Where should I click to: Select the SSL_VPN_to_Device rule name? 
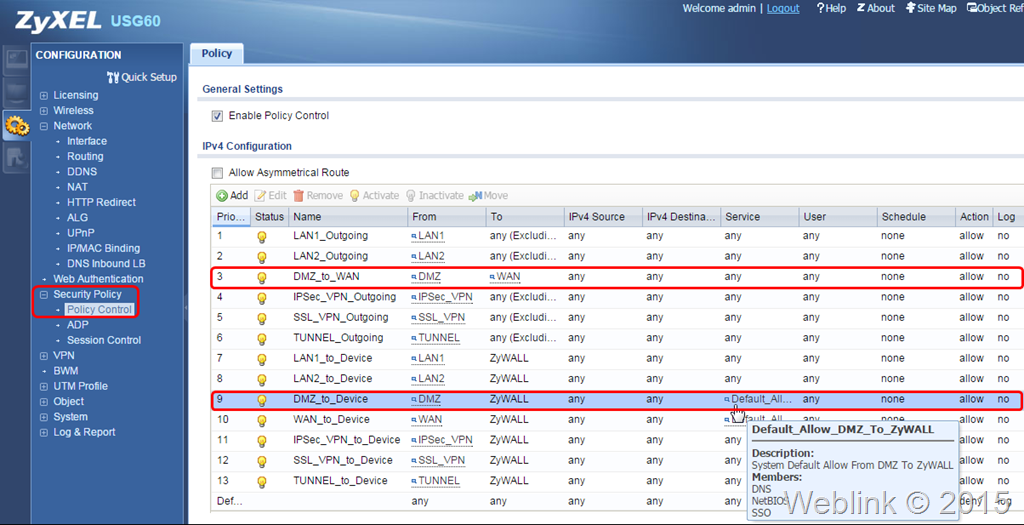(x=343, y=460)
